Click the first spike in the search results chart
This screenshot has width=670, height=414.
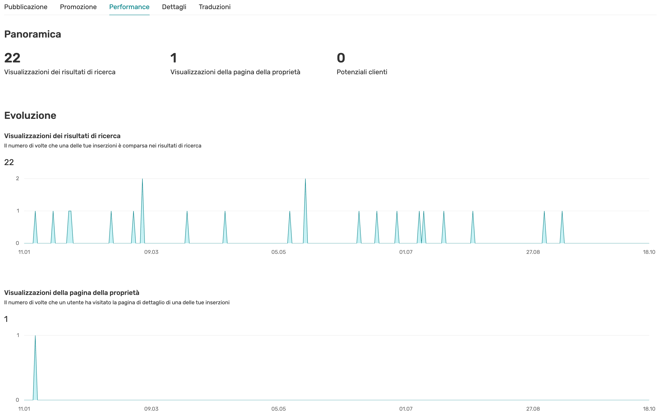(35, 227)
